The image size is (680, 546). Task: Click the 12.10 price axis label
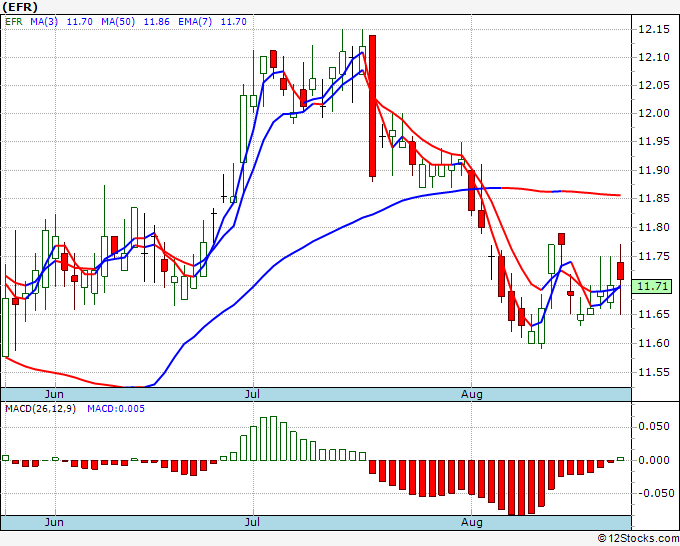click(x=654, y=57)
